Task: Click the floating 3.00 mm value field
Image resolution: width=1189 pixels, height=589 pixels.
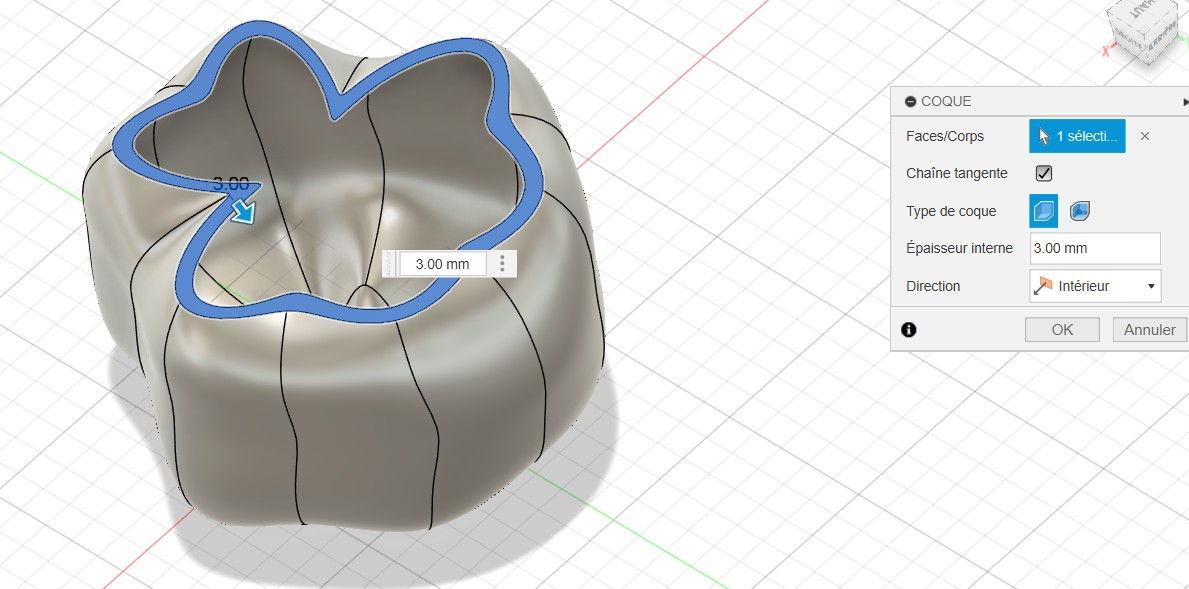Action: (x=442, y=264)
